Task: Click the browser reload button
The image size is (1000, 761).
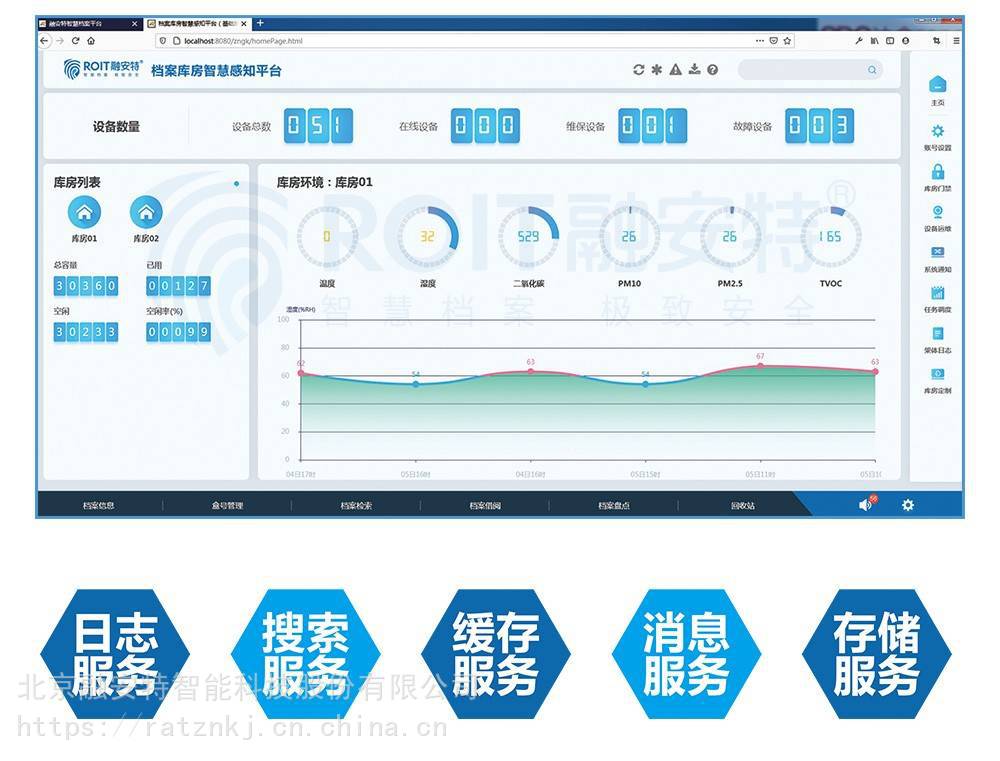Action: click(76, 41)
